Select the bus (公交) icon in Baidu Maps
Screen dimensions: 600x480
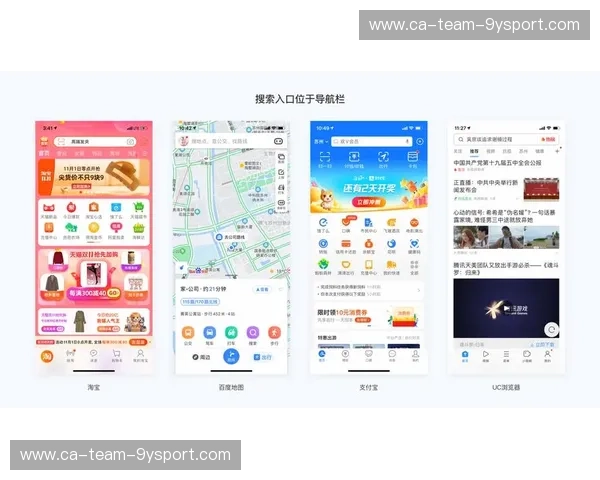[x=187, y=333]
